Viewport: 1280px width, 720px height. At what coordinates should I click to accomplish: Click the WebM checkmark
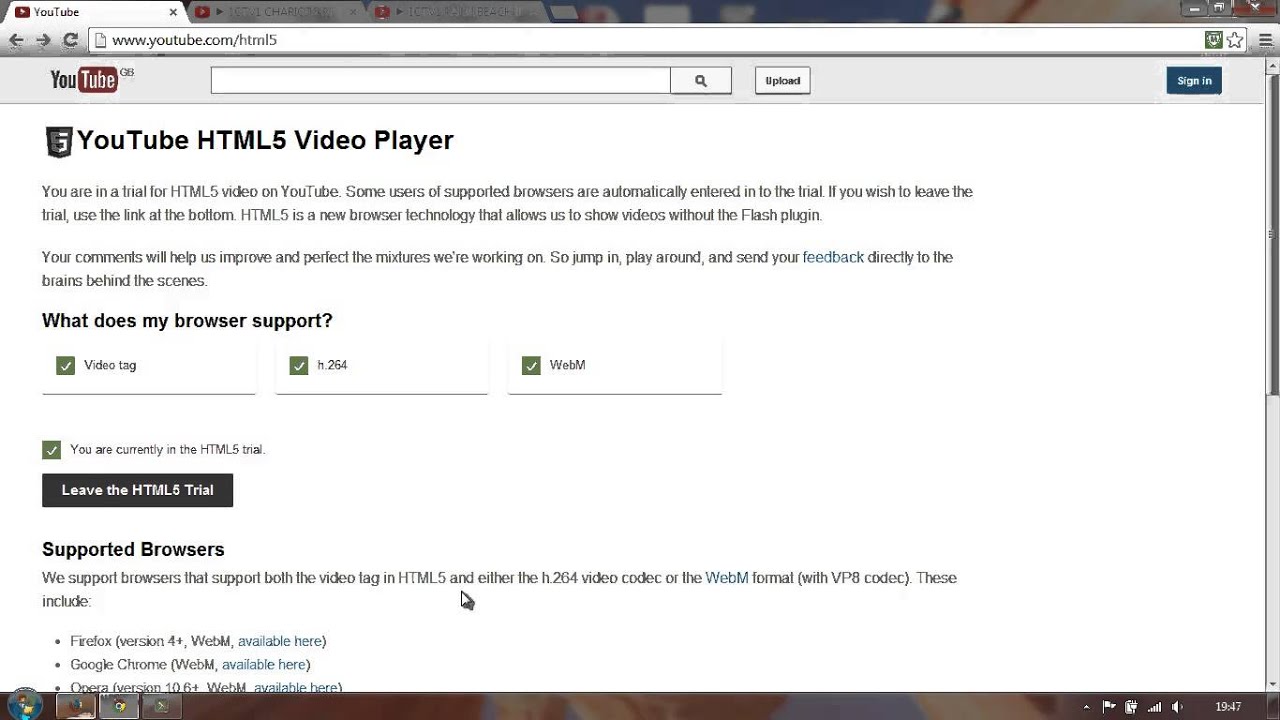coord(531,366)
